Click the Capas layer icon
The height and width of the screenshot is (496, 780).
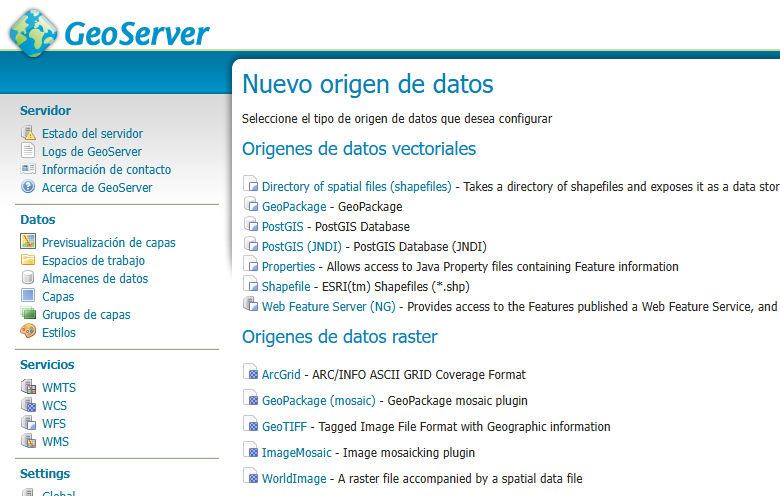(x=28, y=296)
